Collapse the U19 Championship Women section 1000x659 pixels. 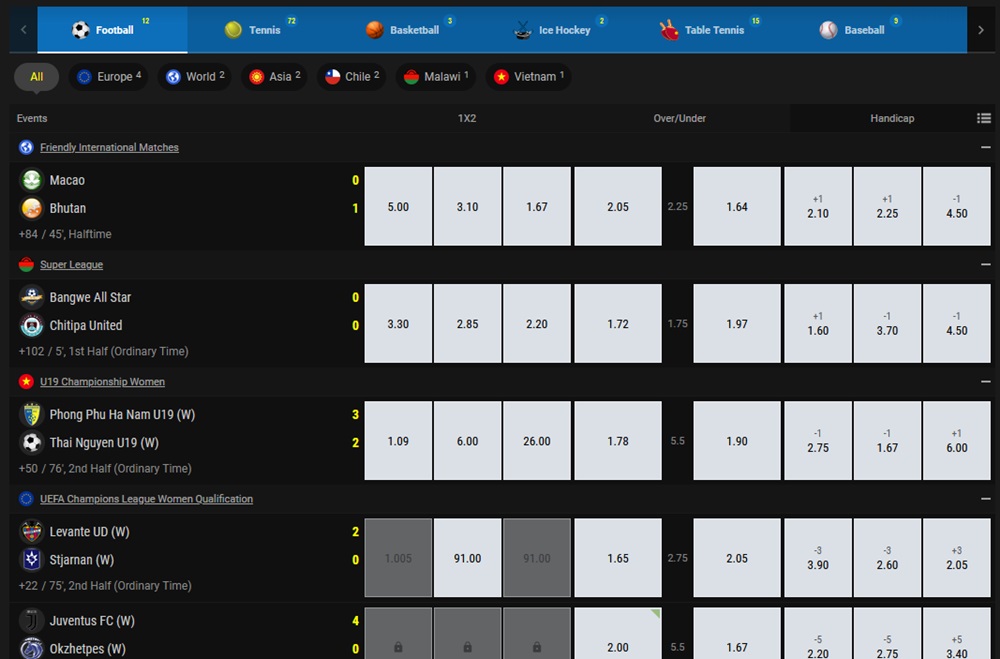[x=985, y=381]
